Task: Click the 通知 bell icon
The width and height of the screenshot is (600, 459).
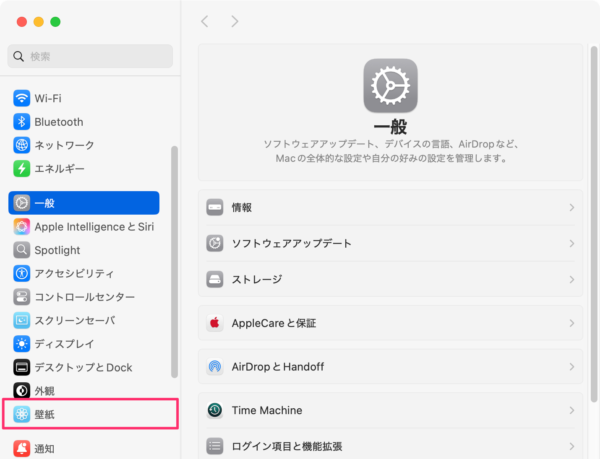Action: pos(21,448)
